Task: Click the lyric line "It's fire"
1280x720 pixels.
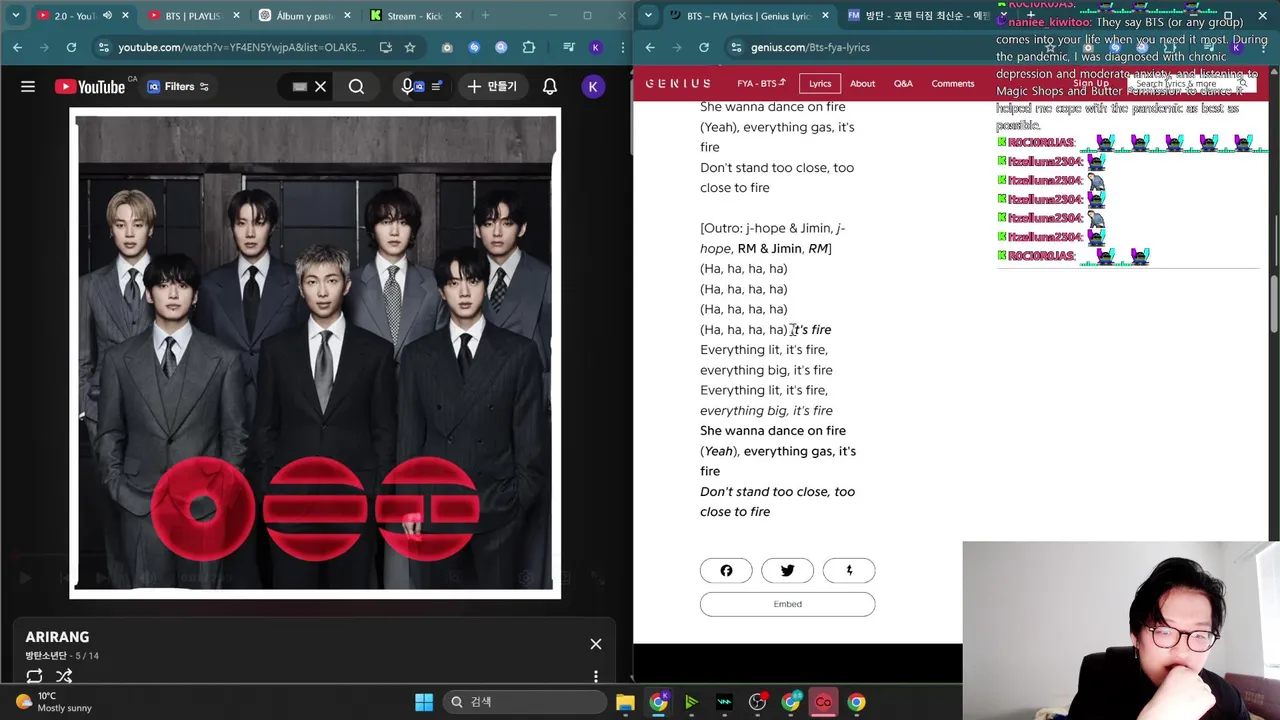Action: click(x=812, y=329)
